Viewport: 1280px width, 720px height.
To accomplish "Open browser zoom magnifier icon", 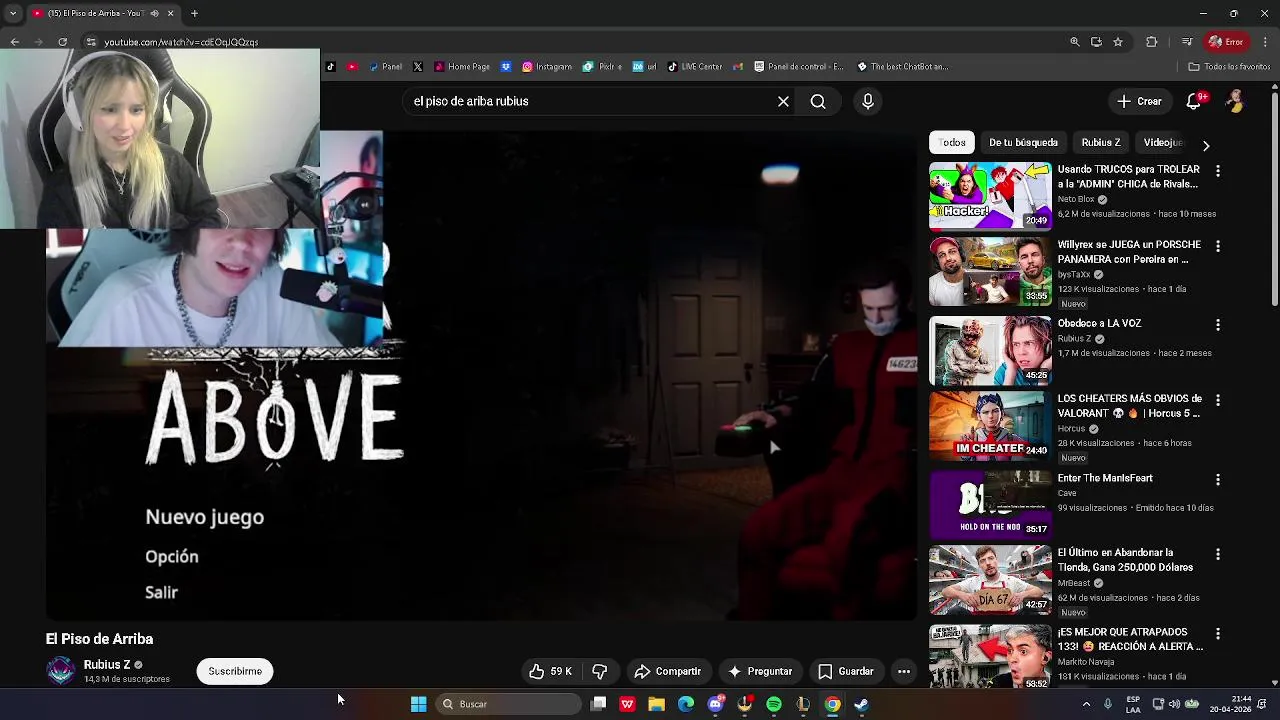I will click(x=1075, y=42).
